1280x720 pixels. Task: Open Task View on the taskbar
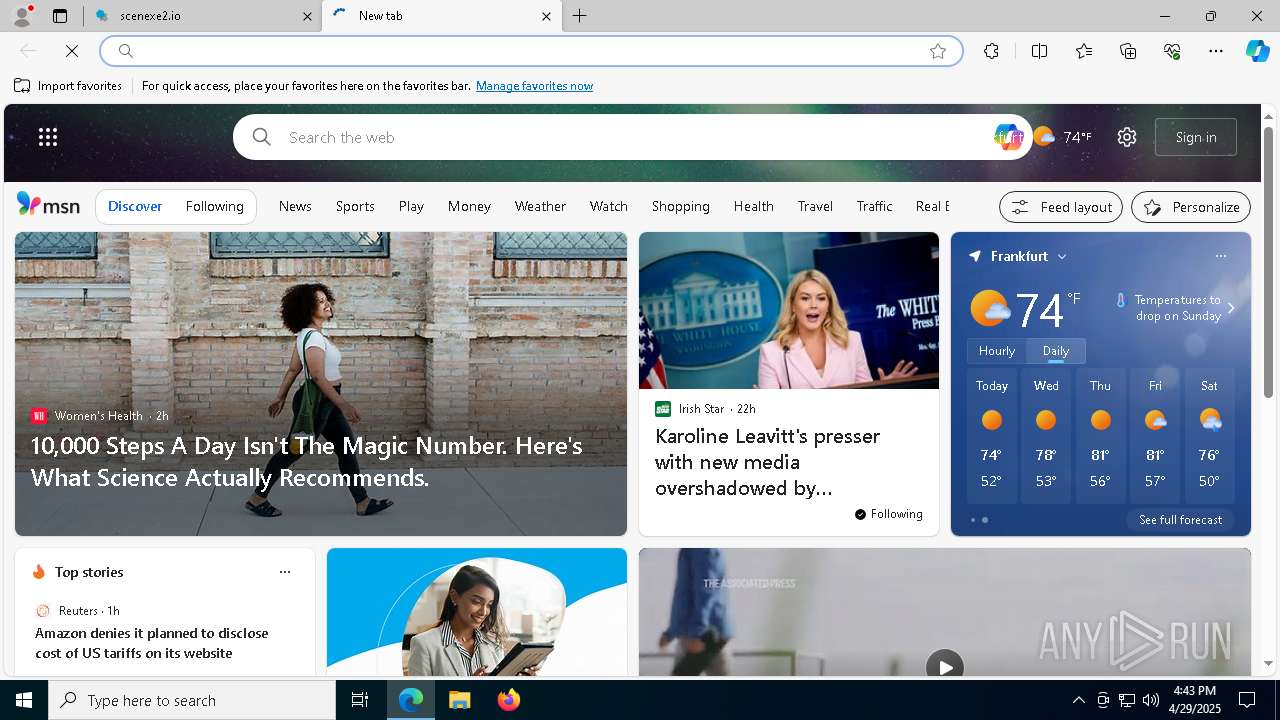(x=360, y=700)
